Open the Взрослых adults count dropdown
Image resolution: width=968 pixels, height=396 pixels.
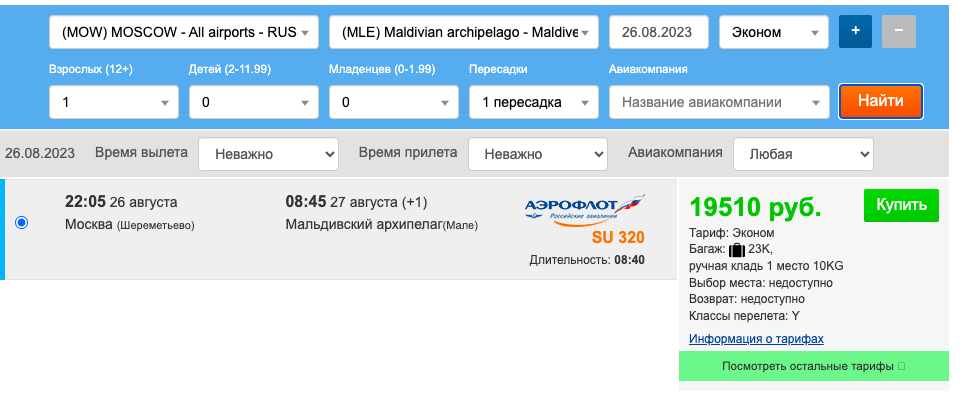point(114,102)
